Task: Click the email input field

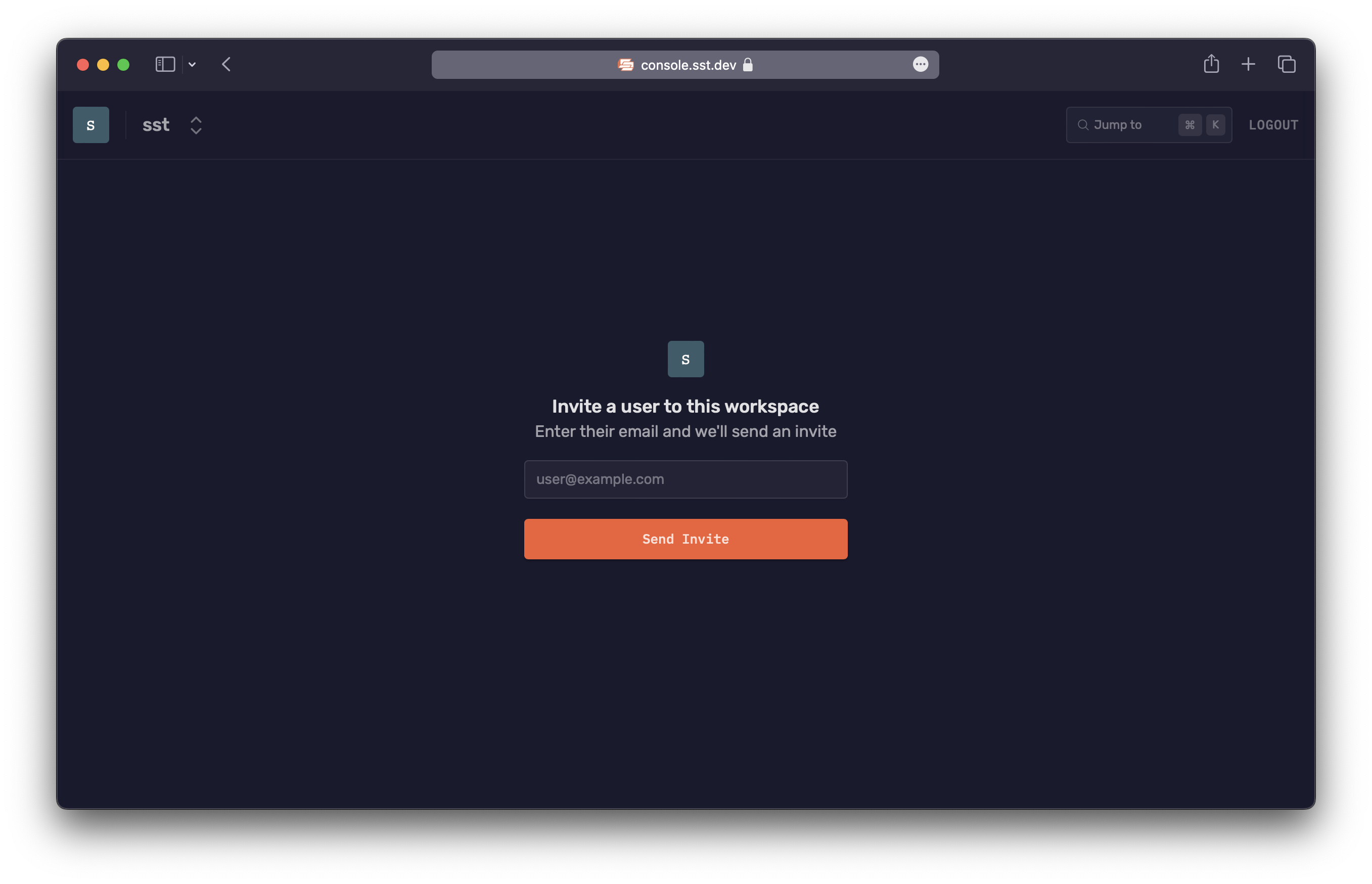Action: [x=685, y=478]
